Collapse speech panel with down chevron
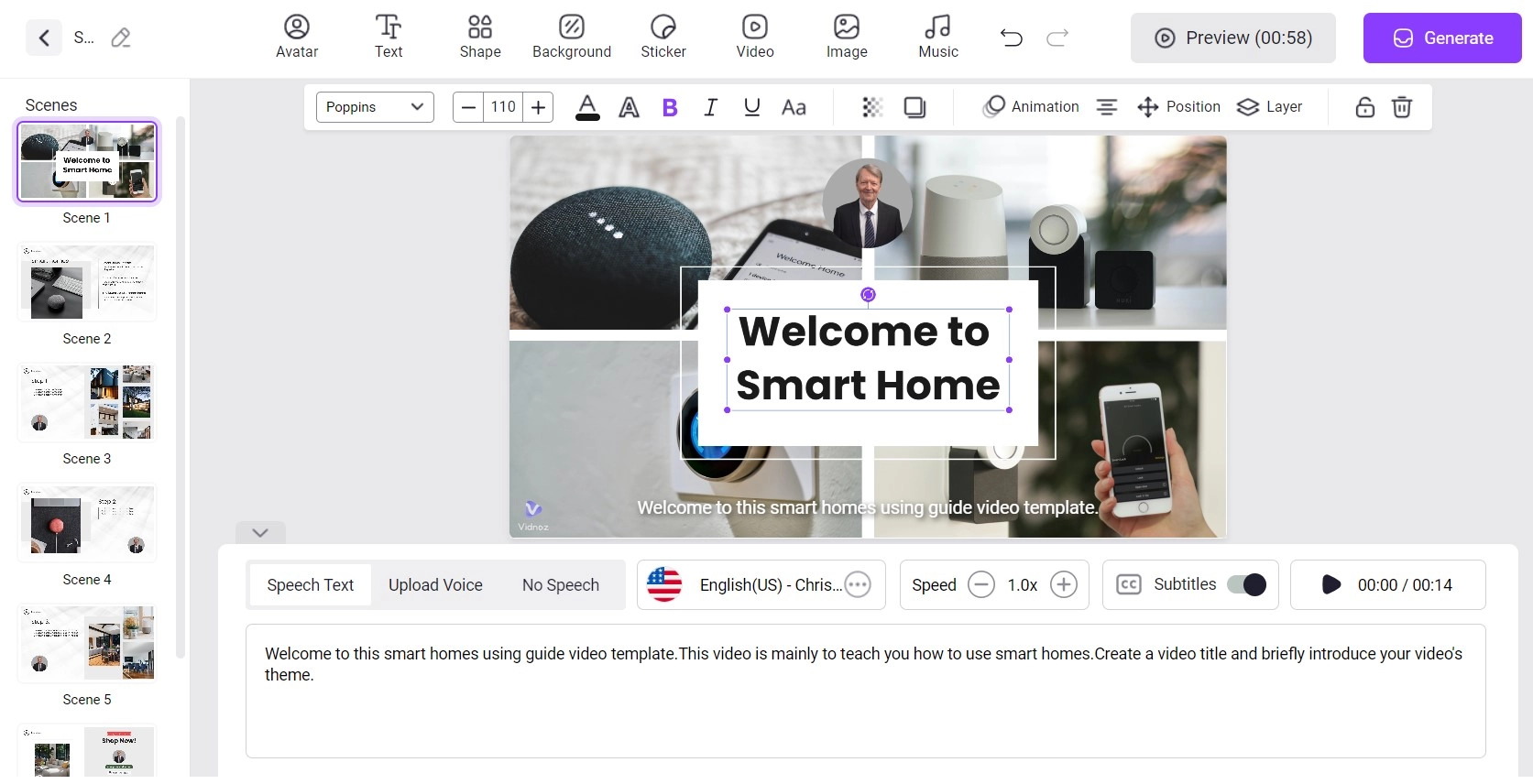Viewport: 1533px width, 784px height. point(260,533)
